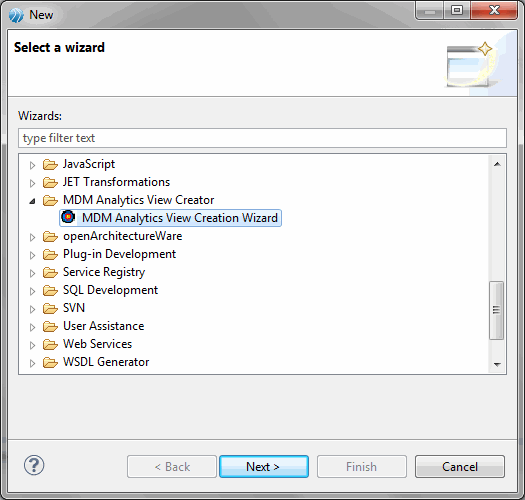Select the 'Plug-in Development' row text
Viewport: 525px width, 500px height.
pos(120,254)
